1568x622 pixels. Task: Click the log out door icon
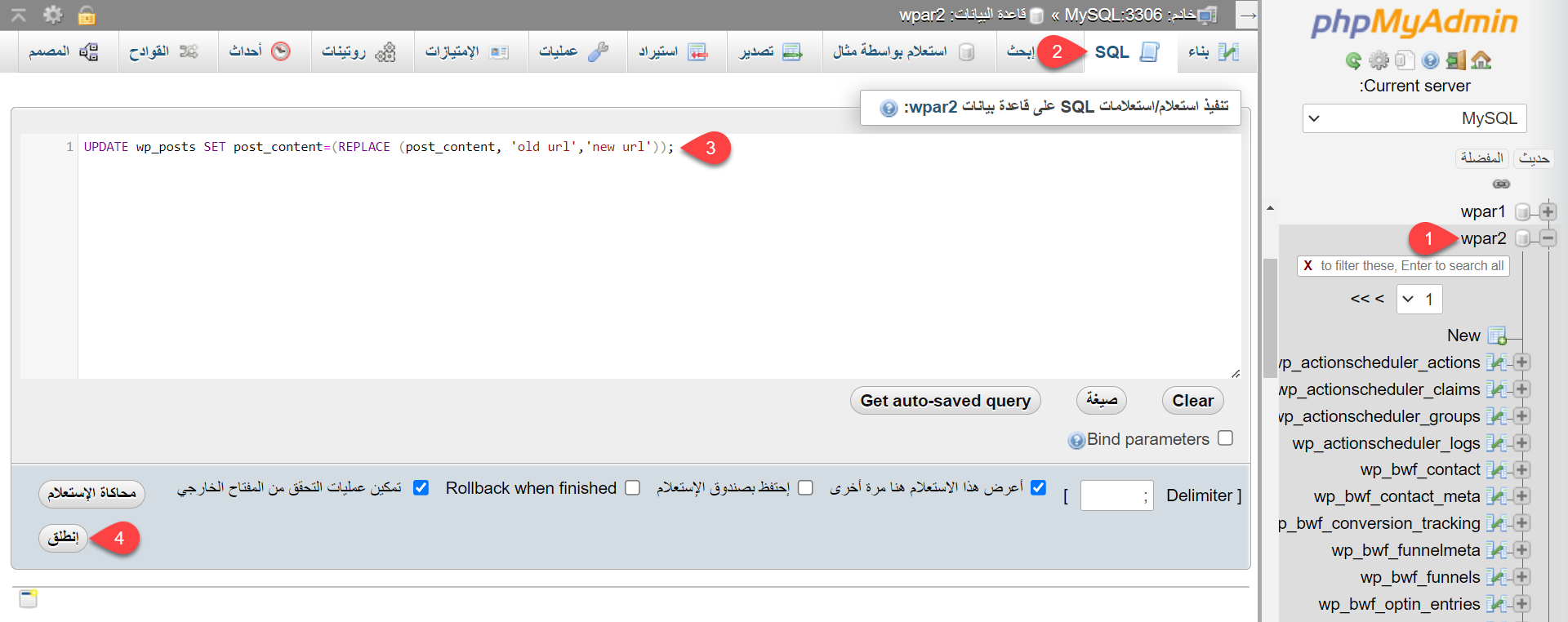(x=1456, y=60)
